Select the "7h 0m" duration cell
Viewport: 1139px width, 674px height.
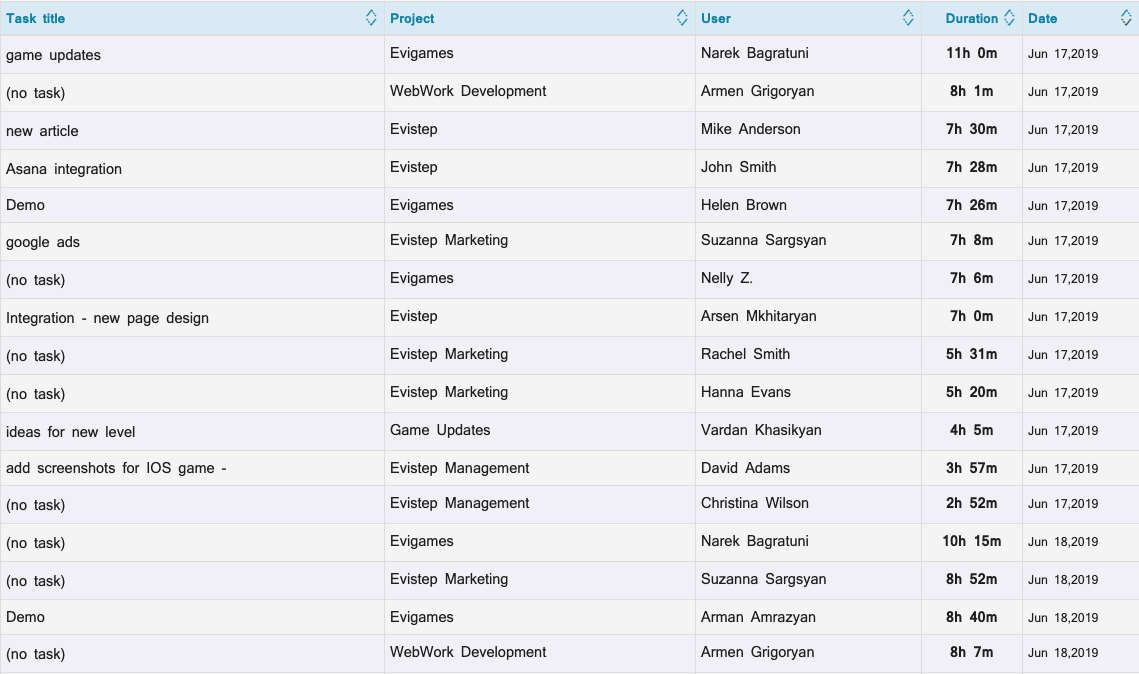[x=972, y=317]
